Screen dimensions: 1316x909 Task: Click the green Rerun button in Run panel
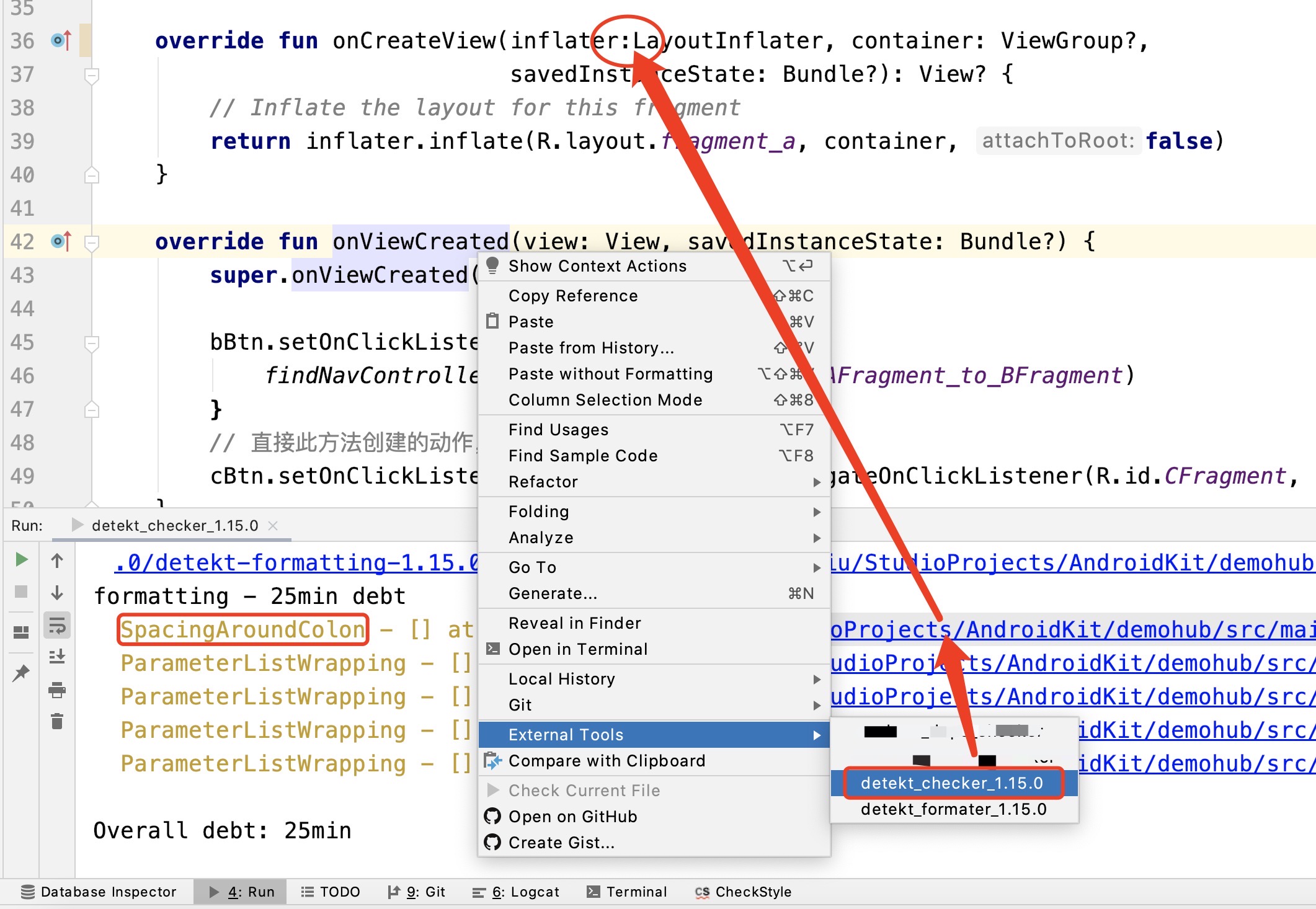[x=21, y=560]
